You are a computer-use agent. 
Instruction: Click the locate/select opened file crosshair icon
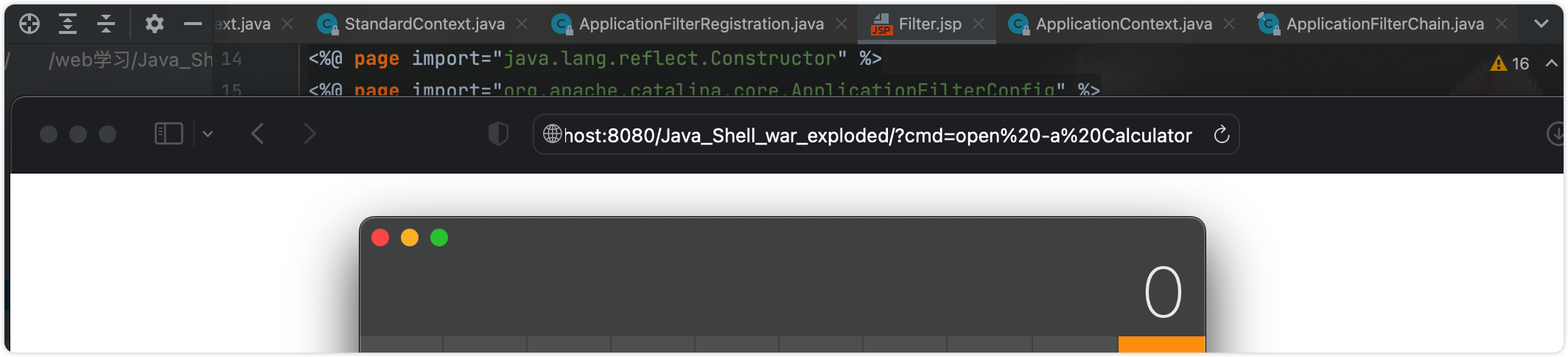[x=29, y=24]
